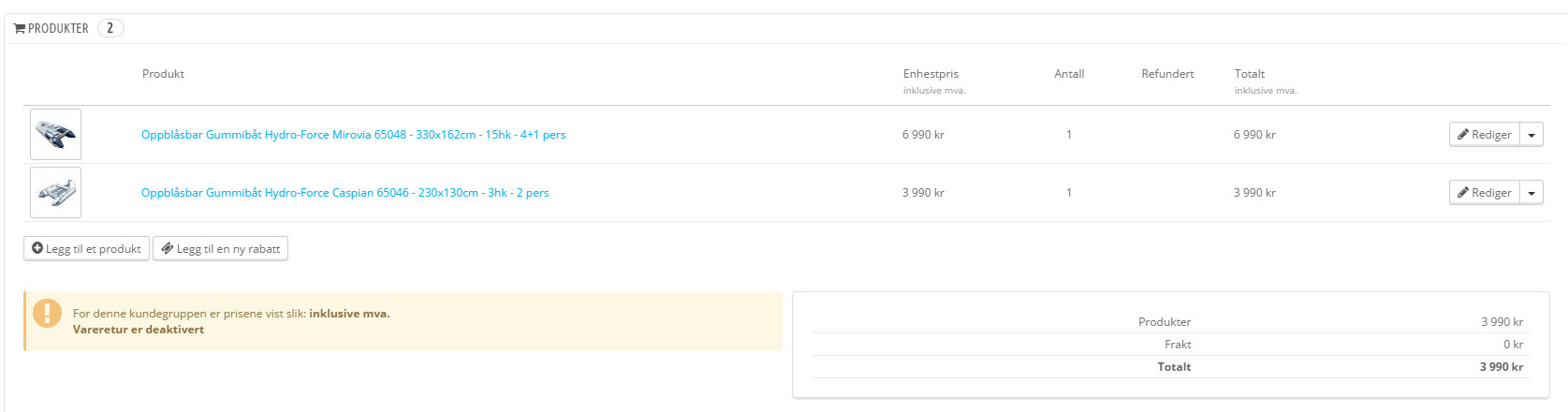This screenshot has height=412, width=1568.
Task: Click the Enhetspris column header
Action: pyautogui.click(x=931, y=74)
